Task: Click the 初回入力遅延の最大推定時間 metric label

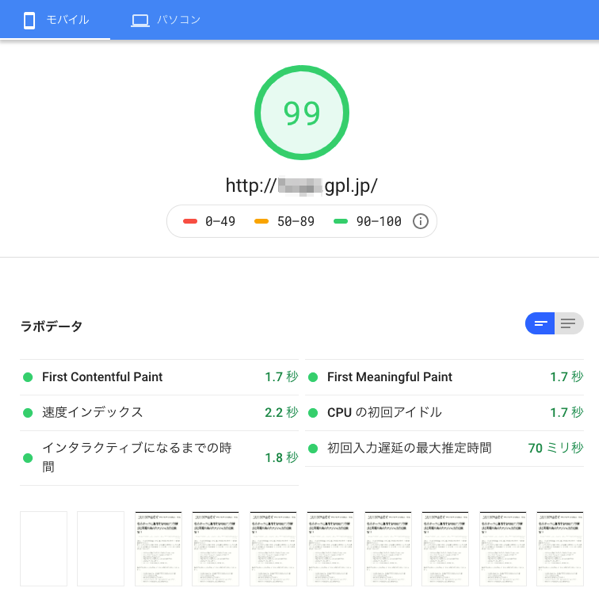Action: [x=409, y=448]
